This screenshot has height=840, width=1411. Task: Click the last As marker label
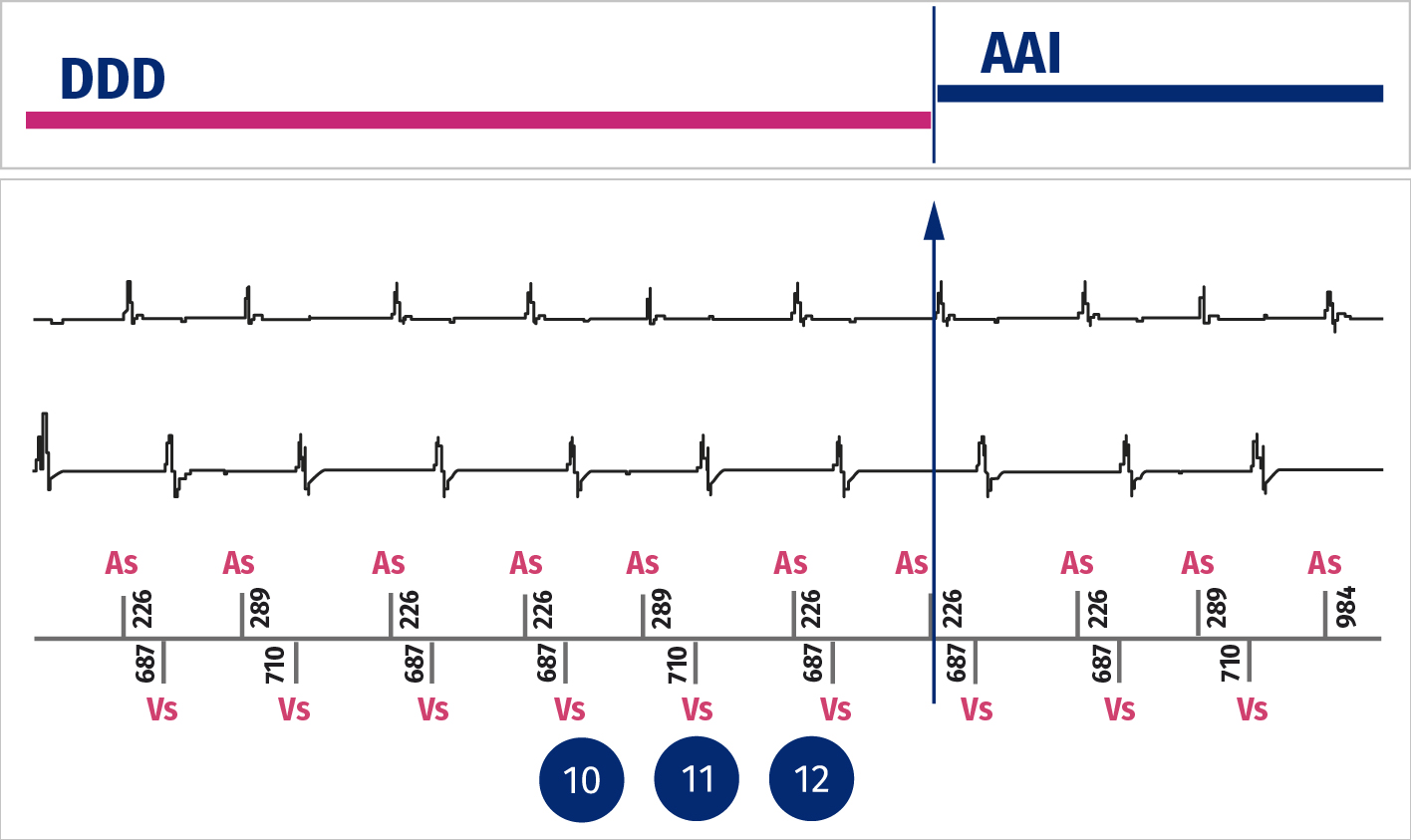1325,563
